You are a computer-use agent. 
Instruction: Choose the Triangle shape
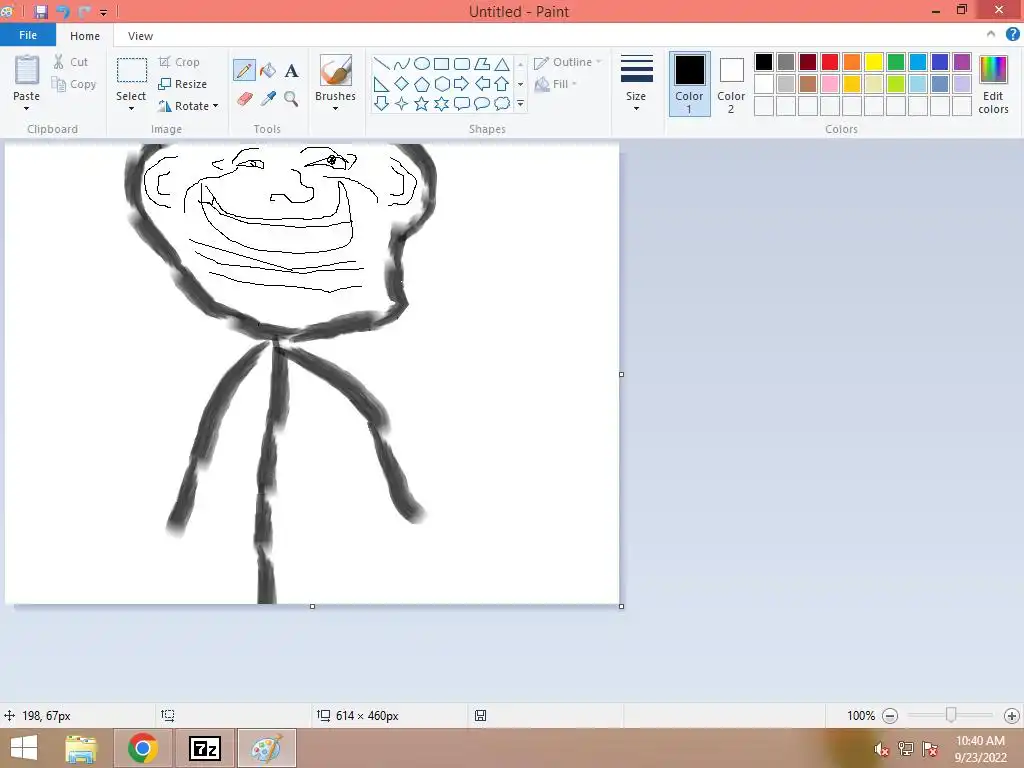502,63
